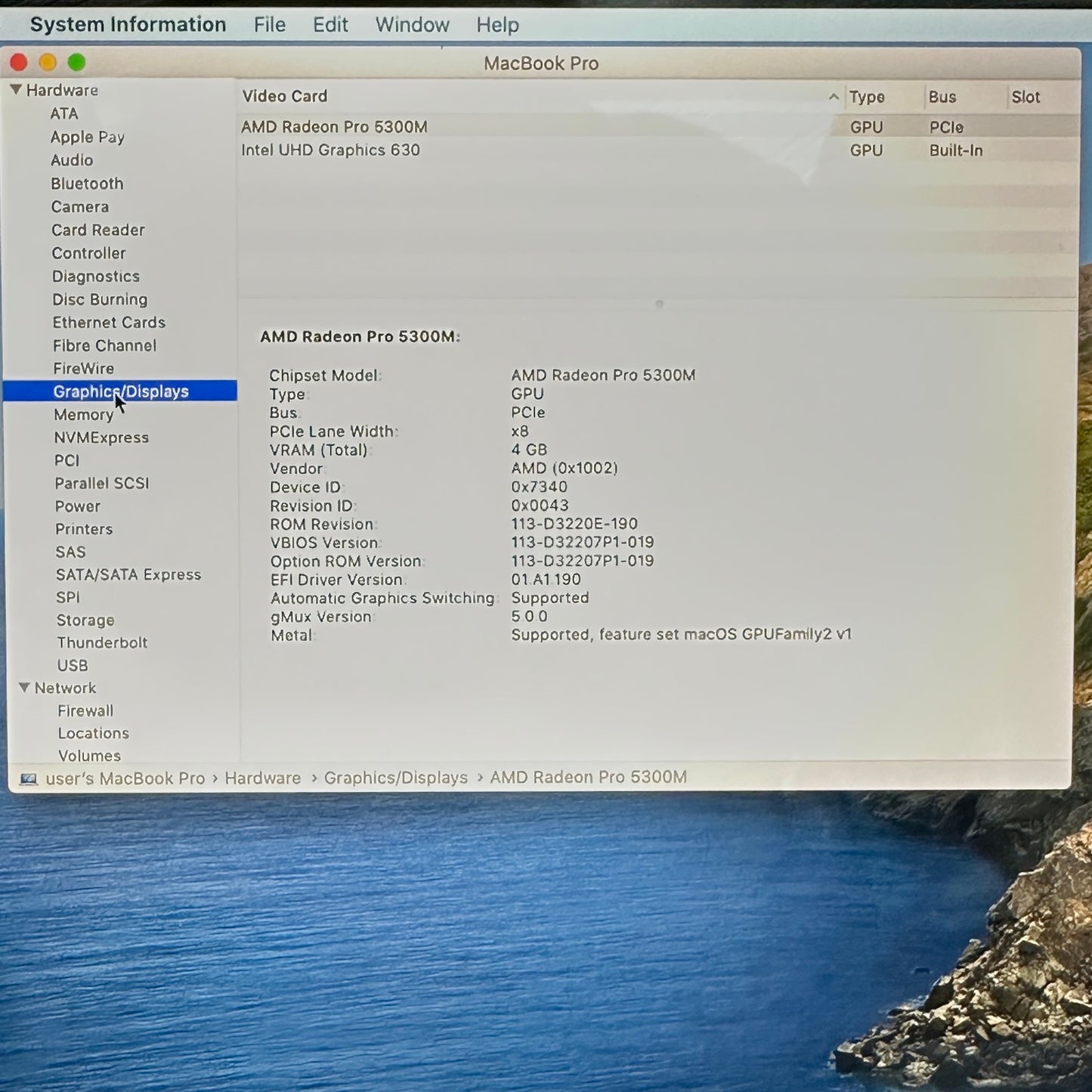Screen dimensions: 1092x1092
Task: Select Apple Pay in the sidebar
Action: [87, 137]
